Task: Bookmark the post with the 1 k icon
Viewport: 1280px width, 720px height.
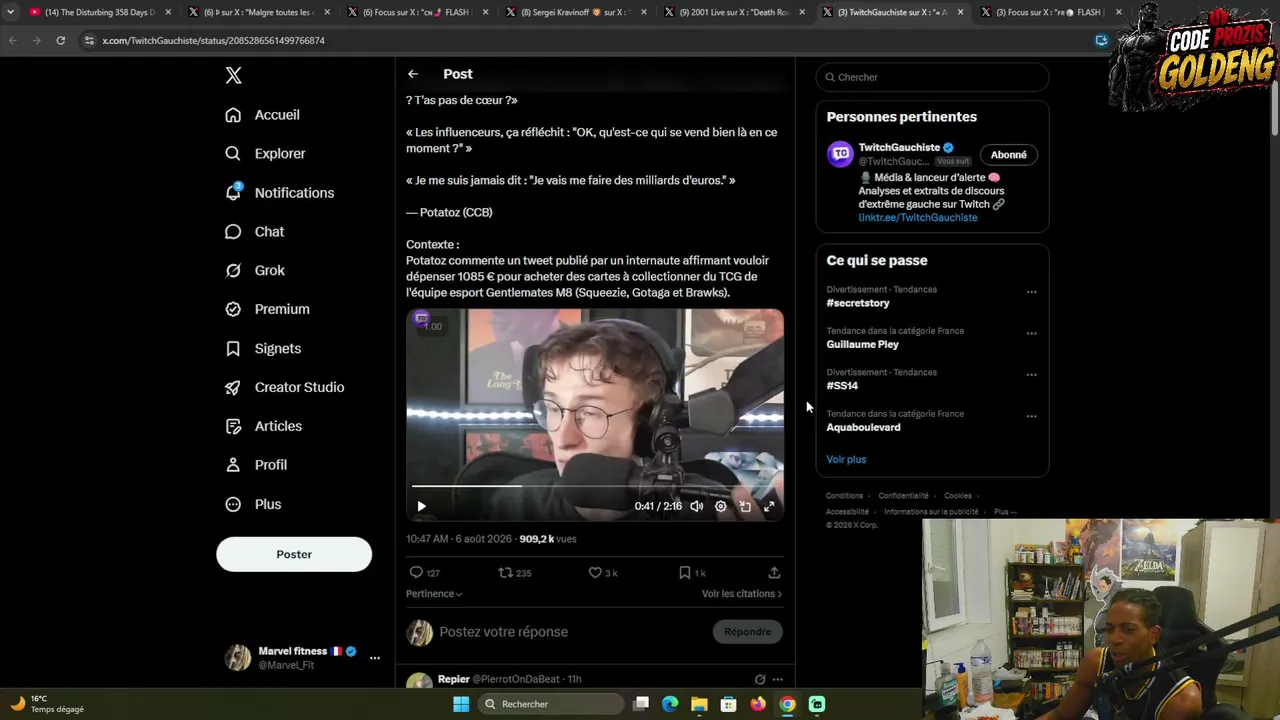Action: click(685, 573)
